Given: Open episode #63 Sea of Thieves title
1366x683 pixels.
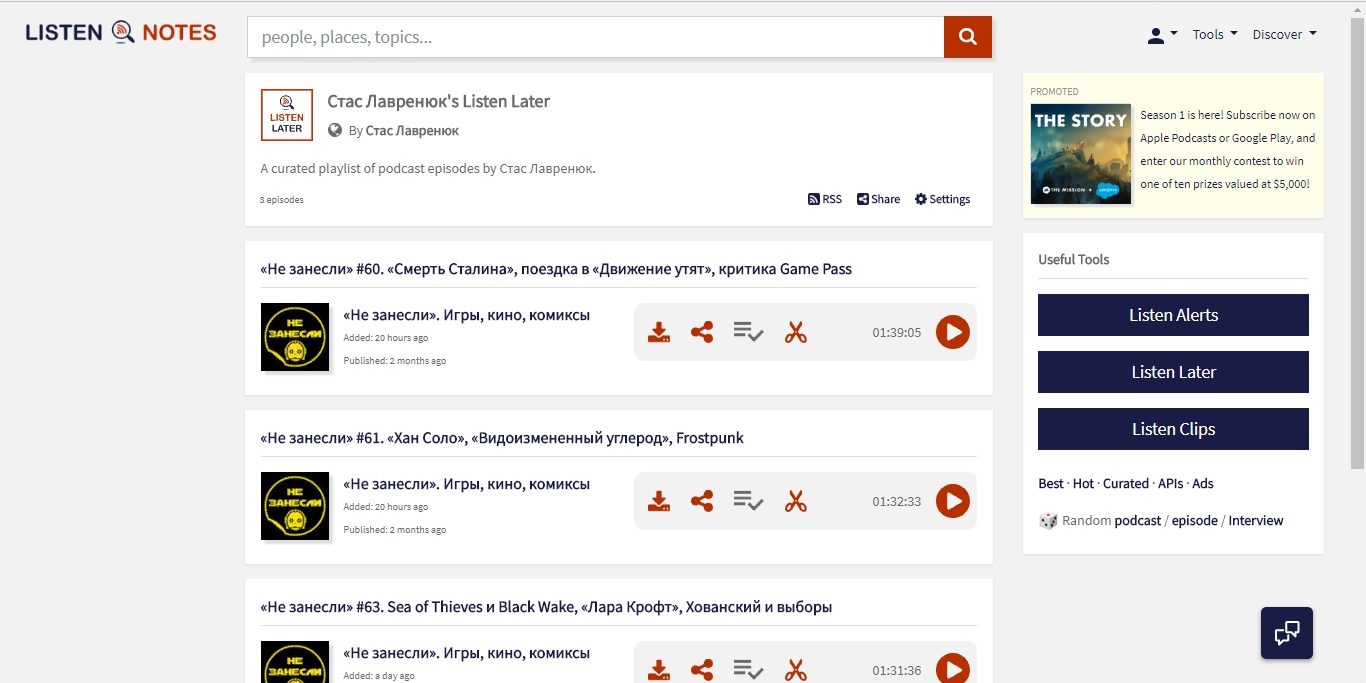Looking at the screenshot, I should tap(546, 606).
